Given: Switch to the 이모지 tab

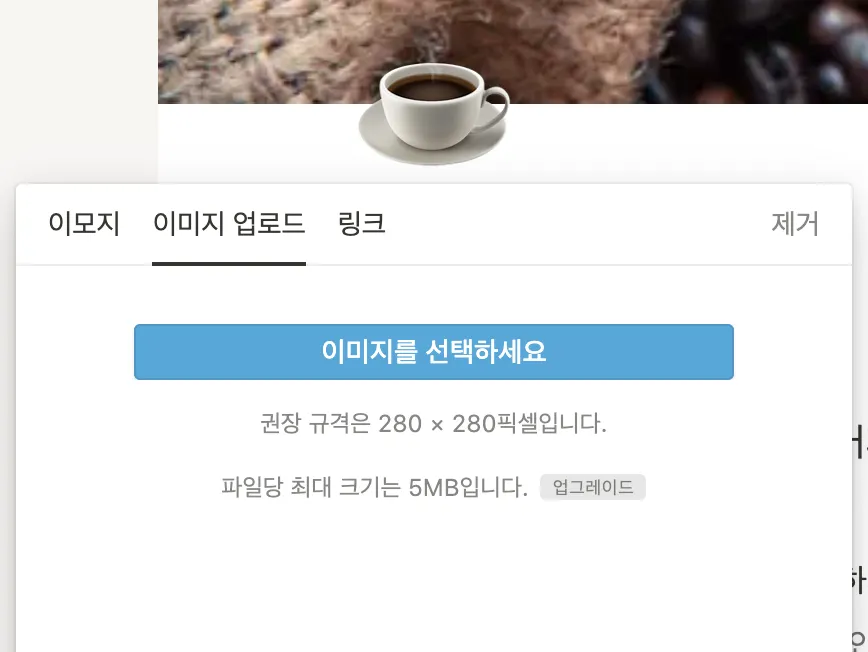Looking at the screenshot, I should 84,224.
